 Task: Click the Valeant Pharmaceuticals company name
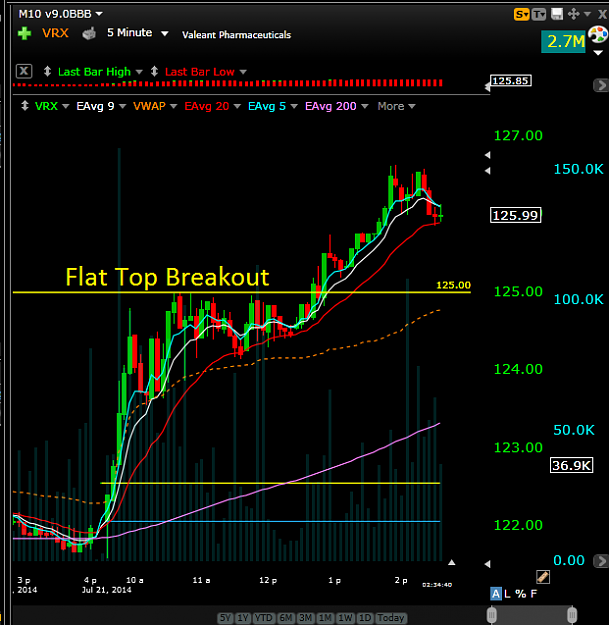click(236, 35)
